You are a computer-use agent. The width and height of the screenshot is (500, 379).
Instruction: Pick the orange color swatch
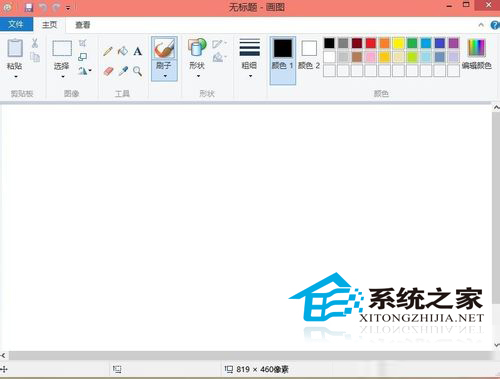point(384,43)
